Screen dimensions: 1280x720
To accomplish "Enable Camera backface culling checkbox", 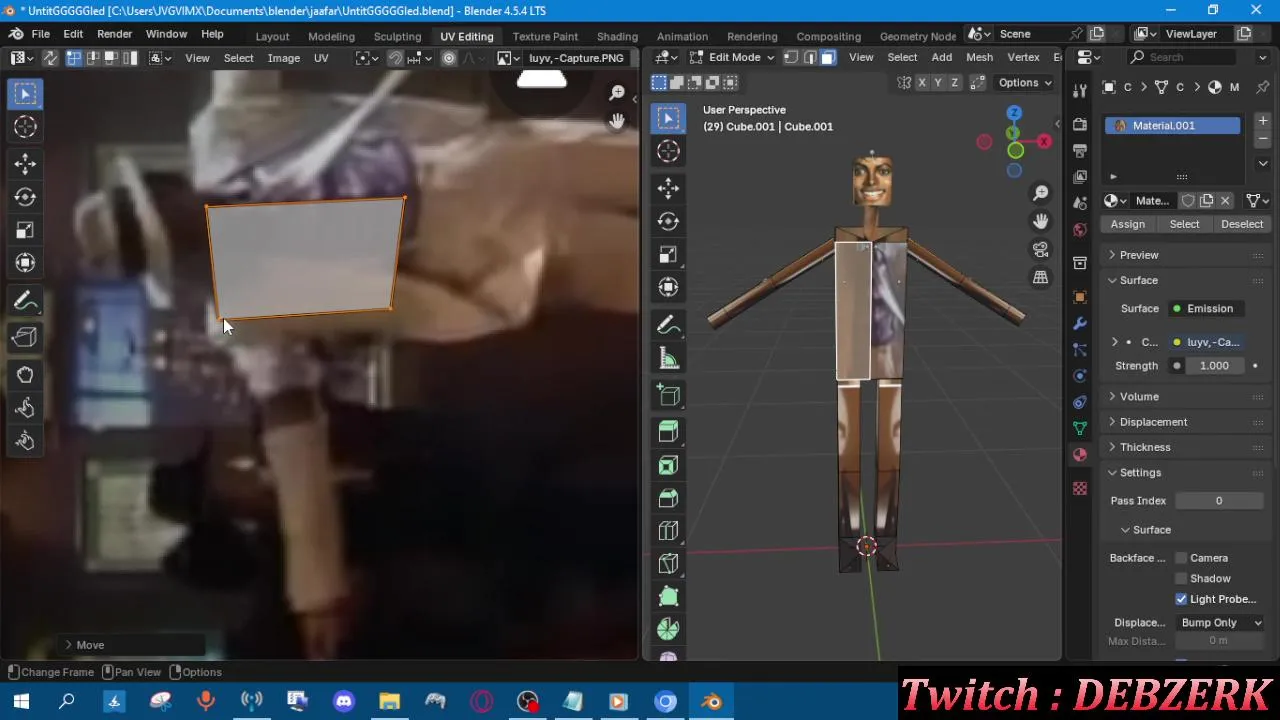I will tap(1181, 558).
